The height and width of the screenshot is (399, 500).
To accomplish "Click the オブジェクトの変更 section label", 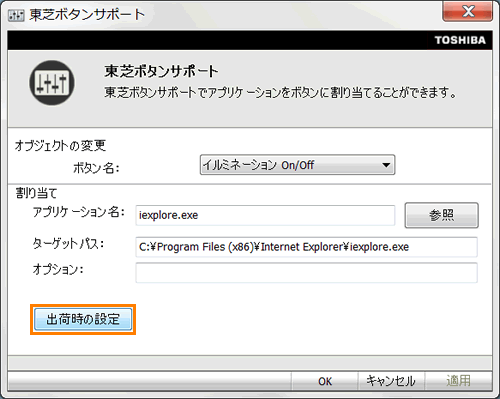I will pos(60,145).
